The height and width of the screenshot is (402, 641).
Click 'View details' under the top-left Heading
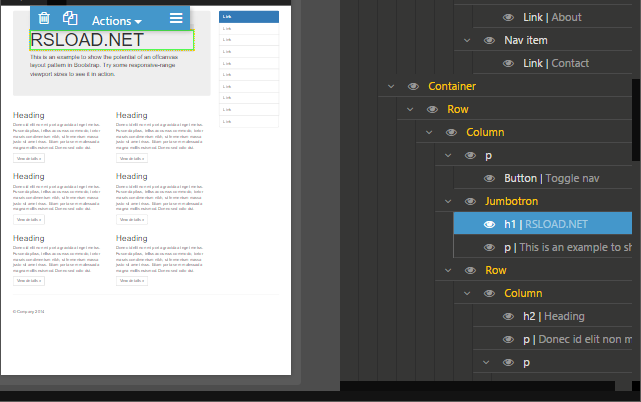[x=29, y=158]
